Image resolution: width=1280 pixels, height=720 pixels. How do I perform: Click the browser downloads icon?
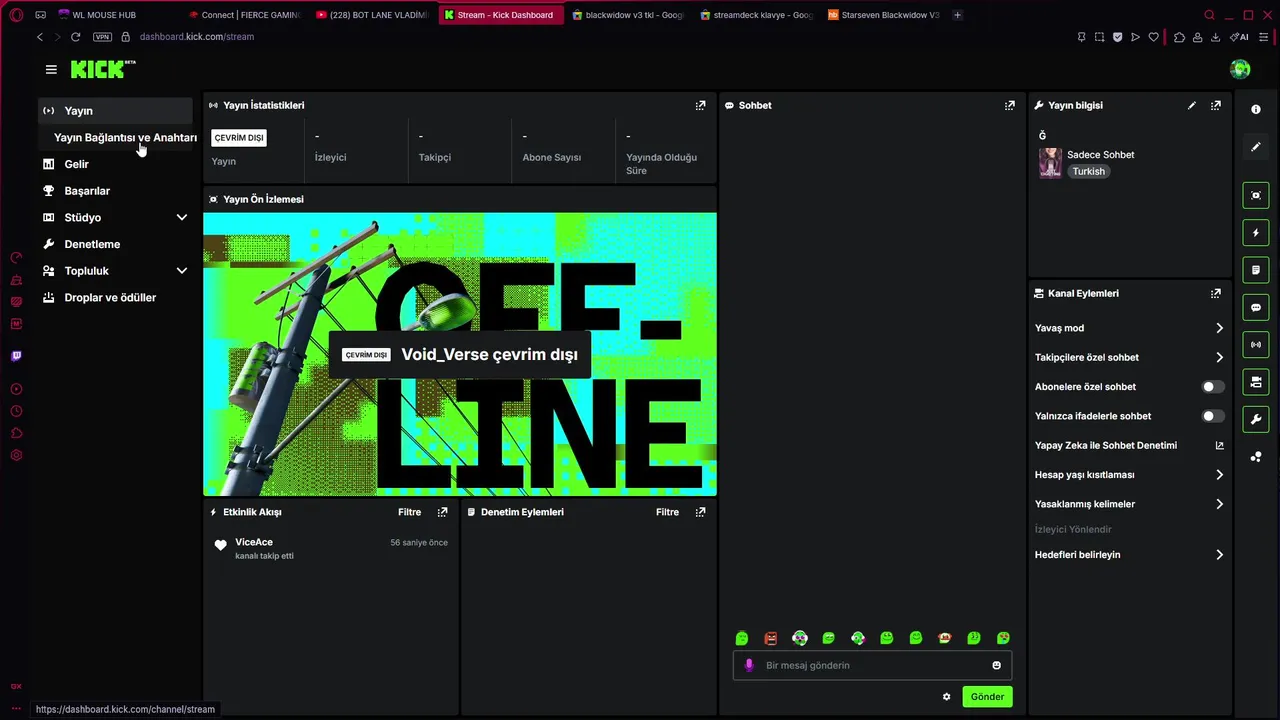tap(1216, 37)
